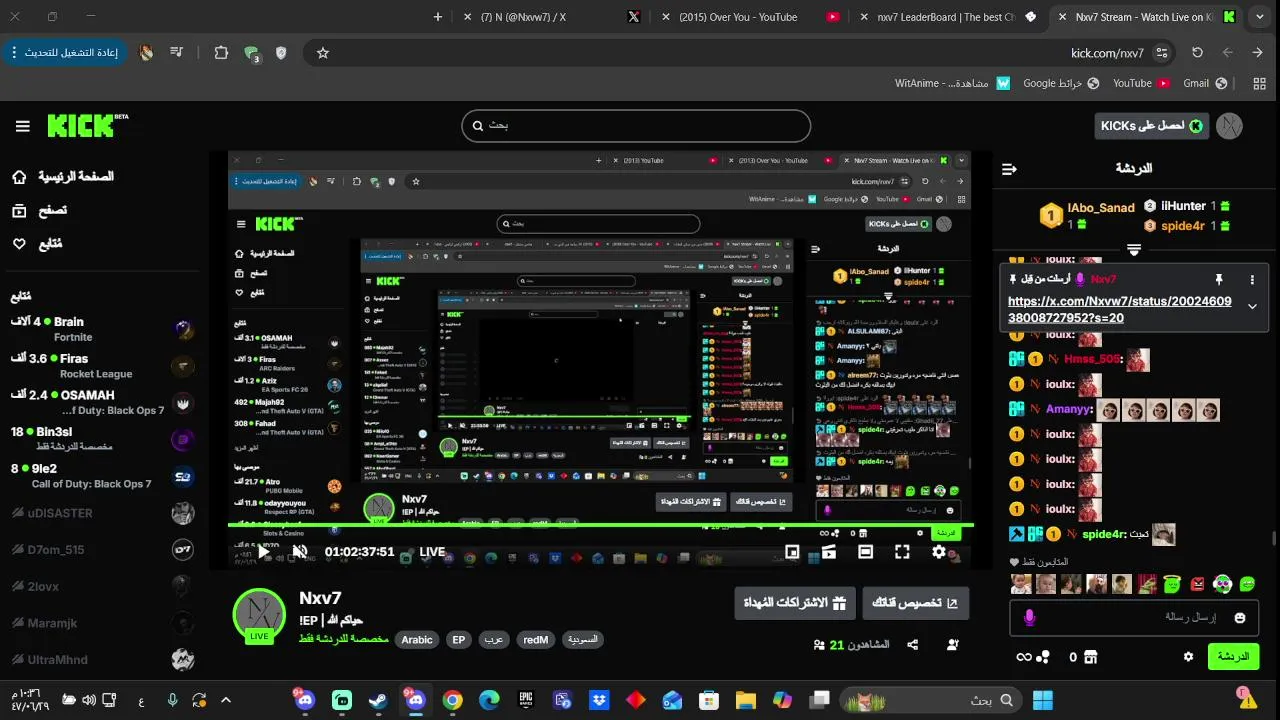Send the message with the green Chat button
The width and height of the screenshot is (1280, 720).
tap(1233, 657)
